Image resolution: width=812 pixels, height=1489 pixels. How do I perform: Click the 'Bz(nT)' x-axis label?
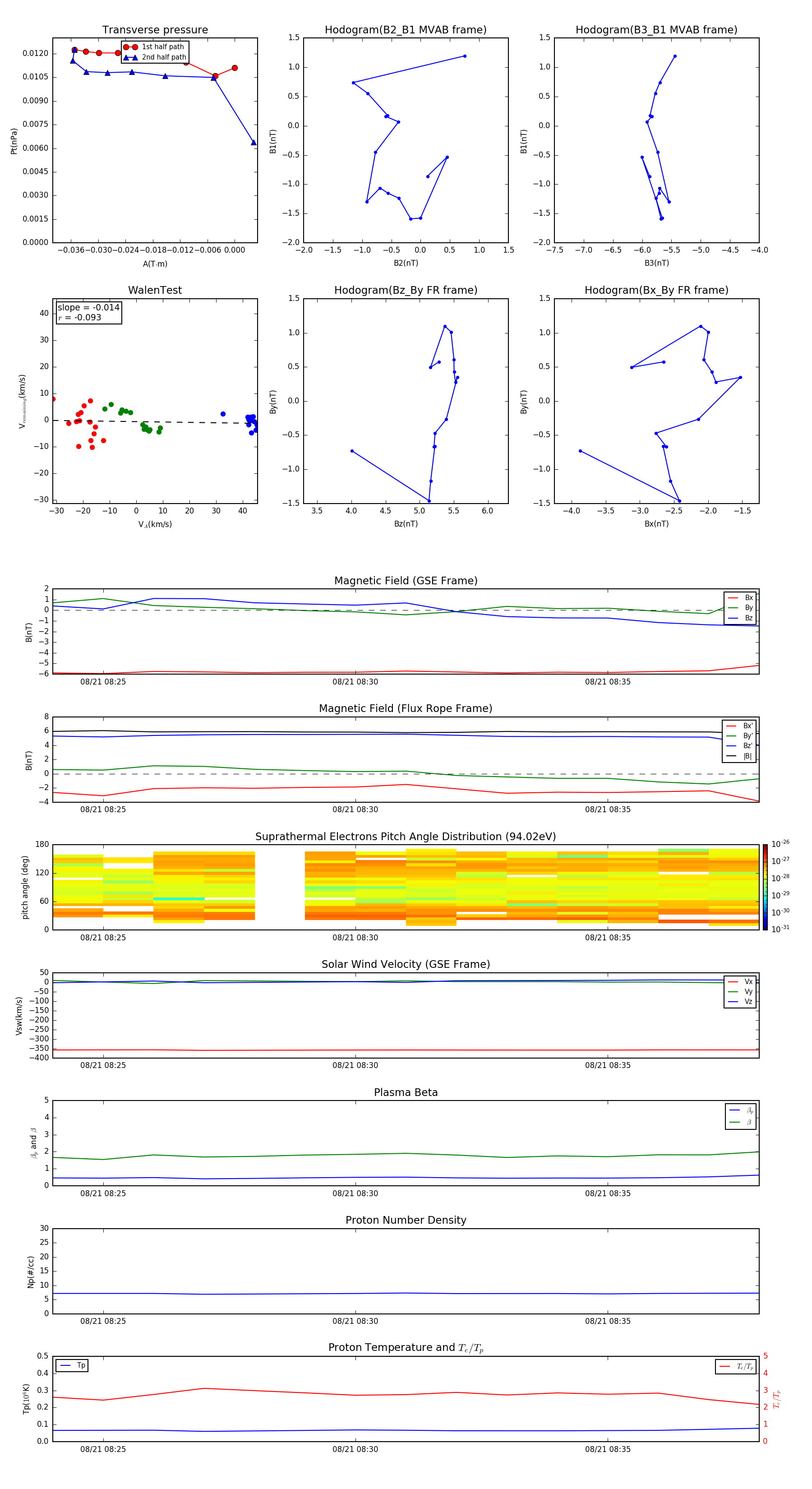click(406, 524)
